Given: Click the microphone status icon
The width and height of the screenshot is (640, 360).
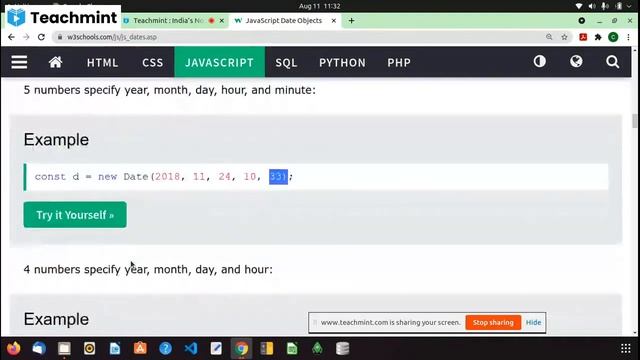Looking at the screenshot, I should 605,6.
